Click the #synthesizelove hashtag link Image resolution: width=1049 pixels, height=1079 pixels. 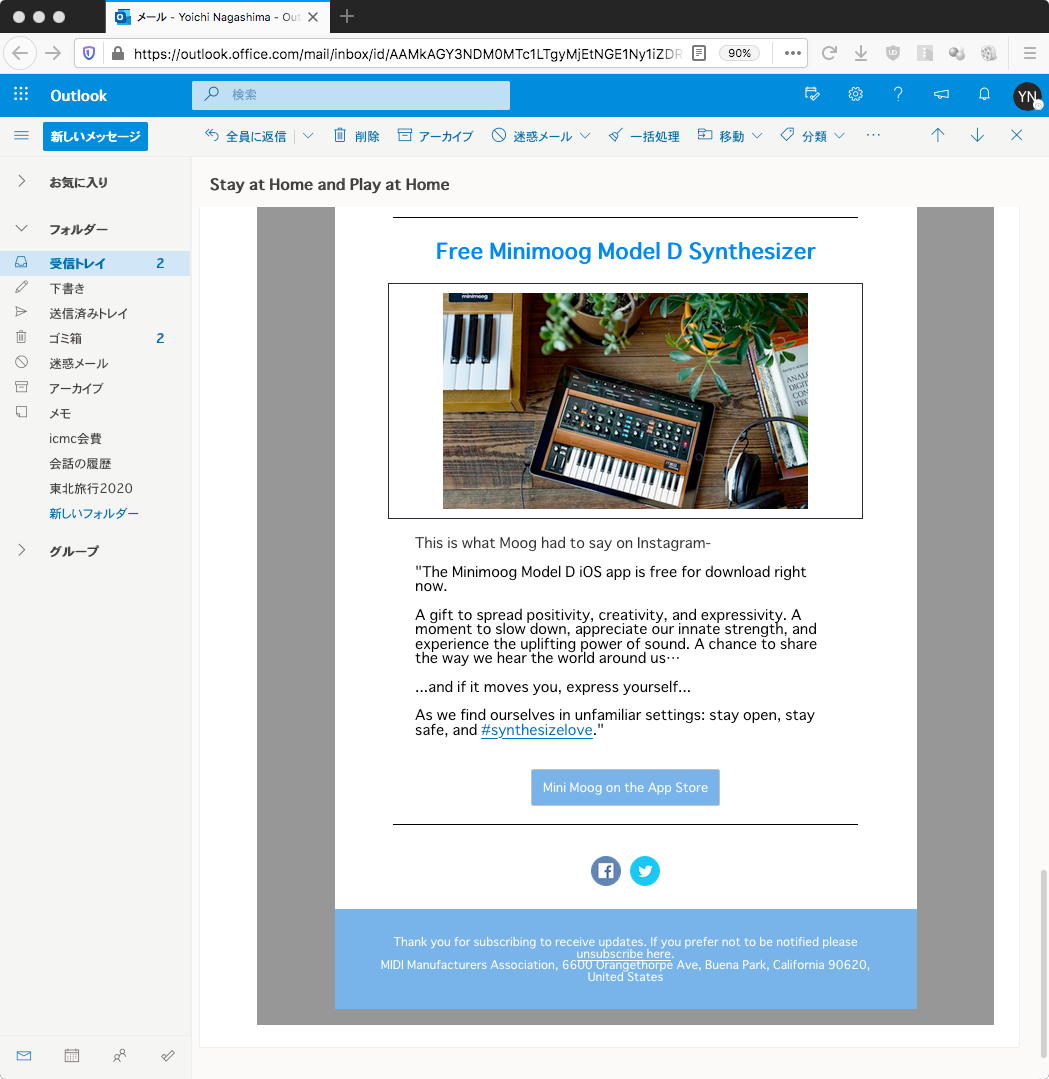[536, 730]
